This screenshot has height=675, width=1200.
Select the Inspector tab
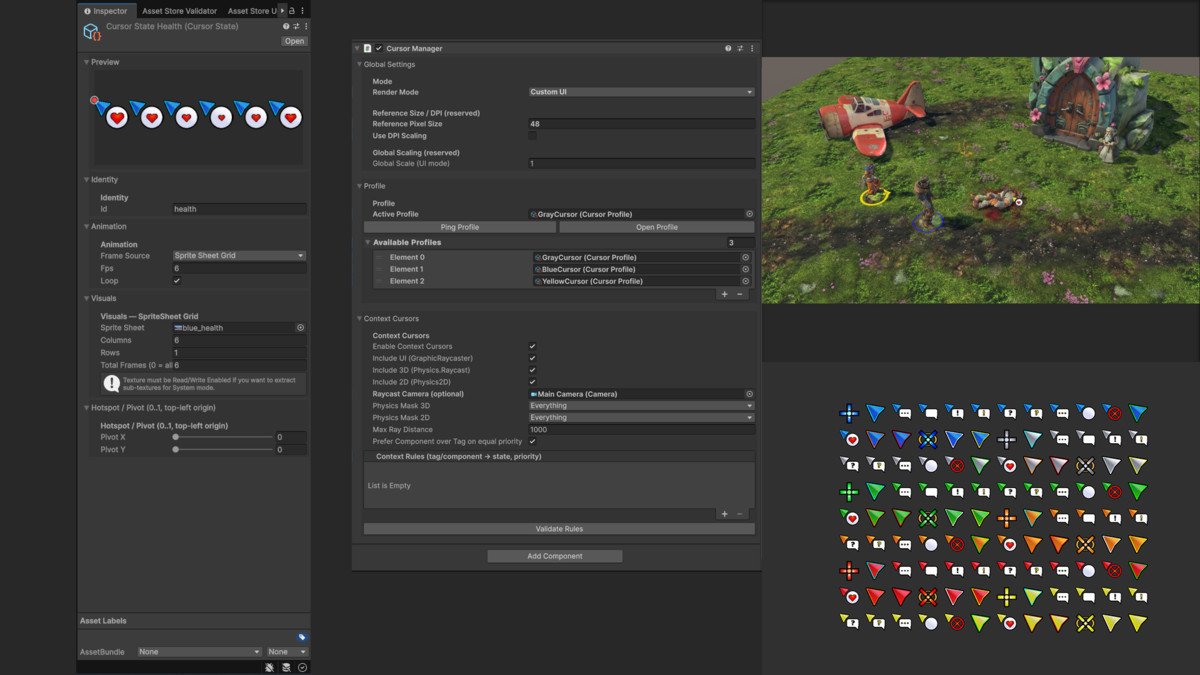point(106,12)
